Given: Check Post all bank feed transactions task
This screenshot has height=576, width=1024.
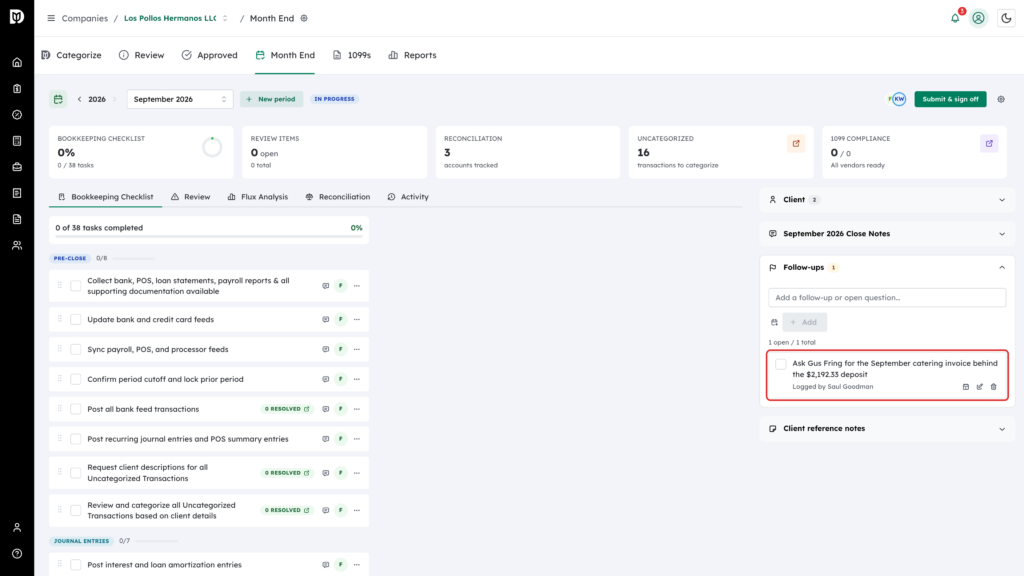Looking at the screenshot, I should point(76,409).
